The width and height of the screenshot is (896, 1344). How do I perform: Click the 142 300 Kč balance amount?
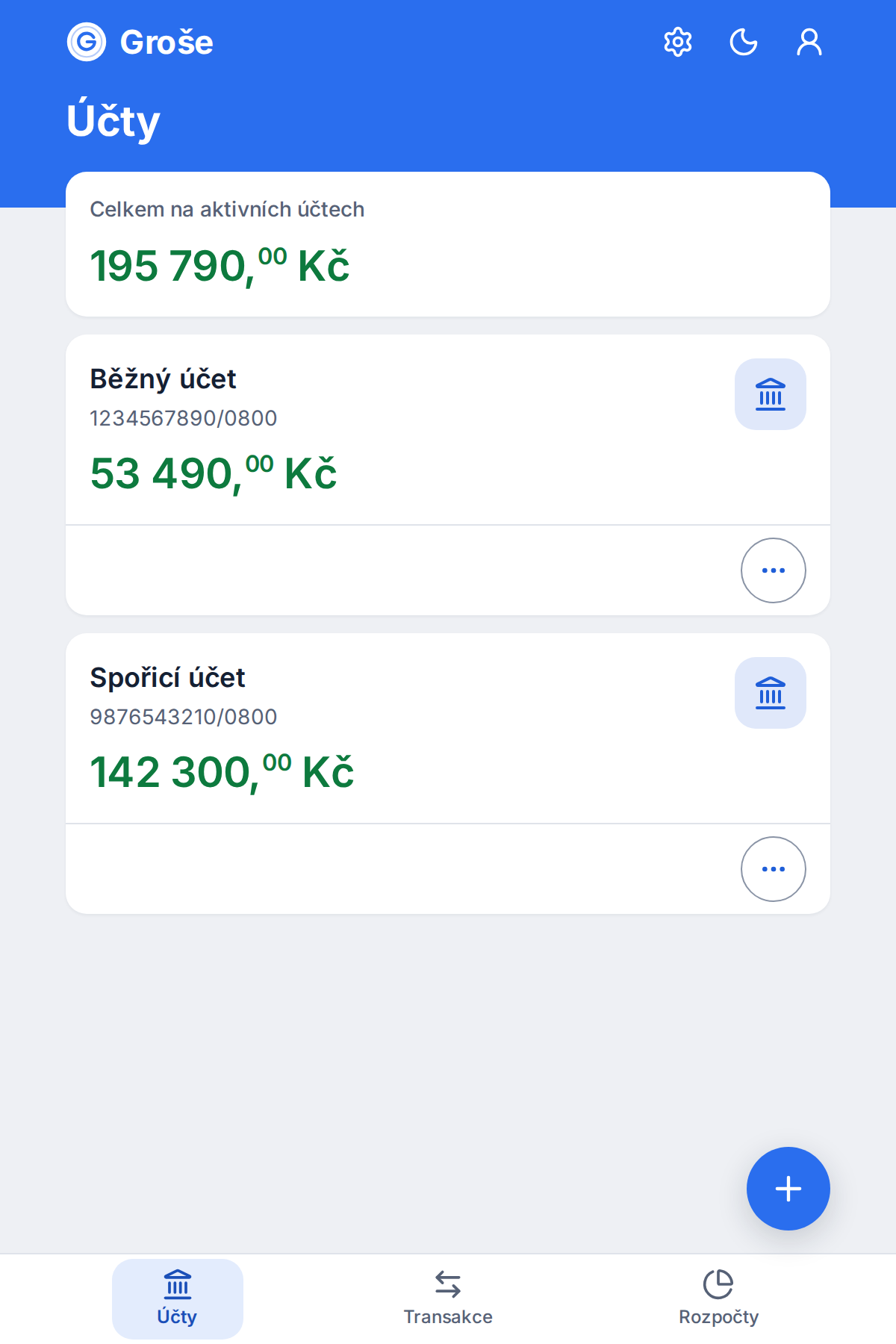(222, 772)
